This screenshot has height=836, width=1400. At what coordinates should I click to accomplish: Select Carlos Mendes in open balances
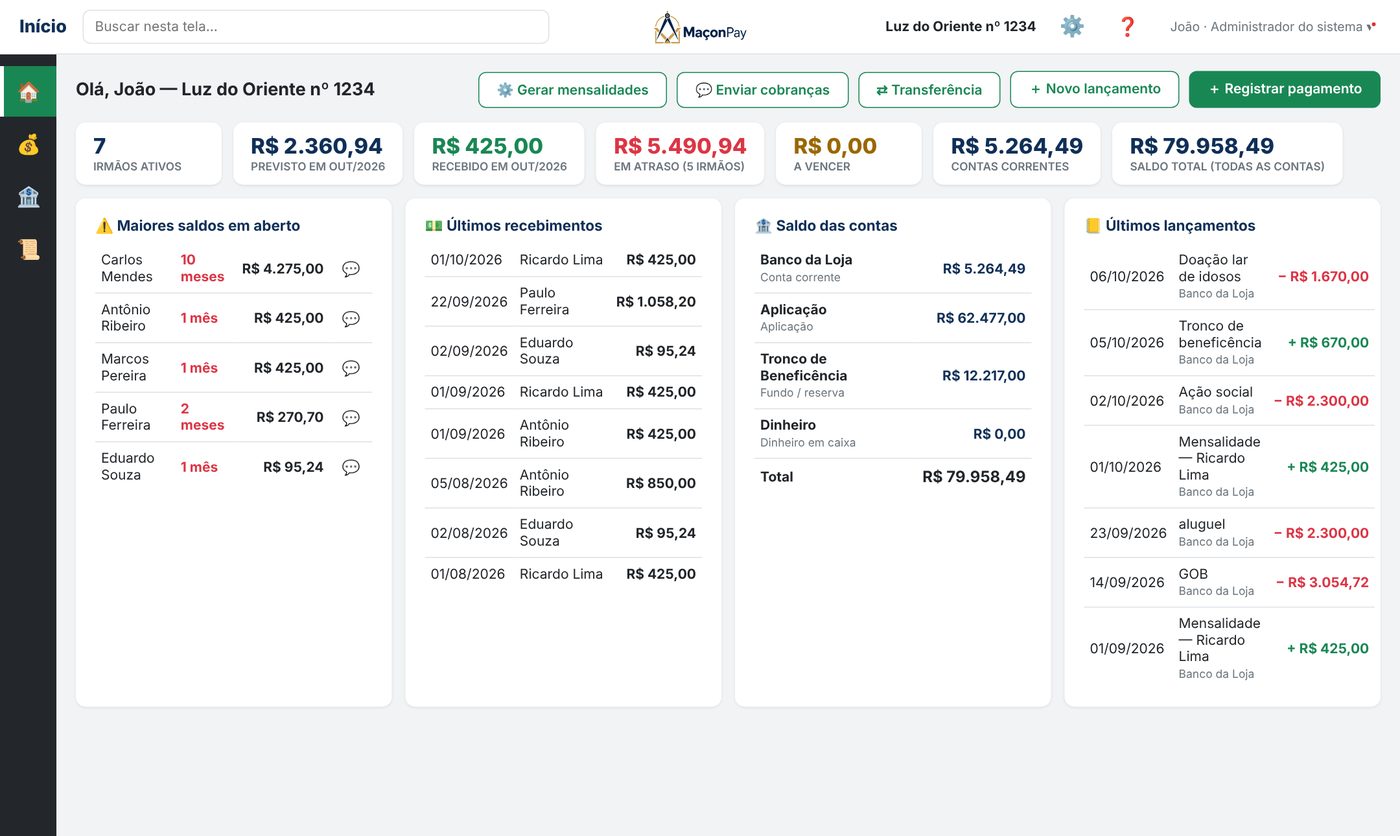127,268
